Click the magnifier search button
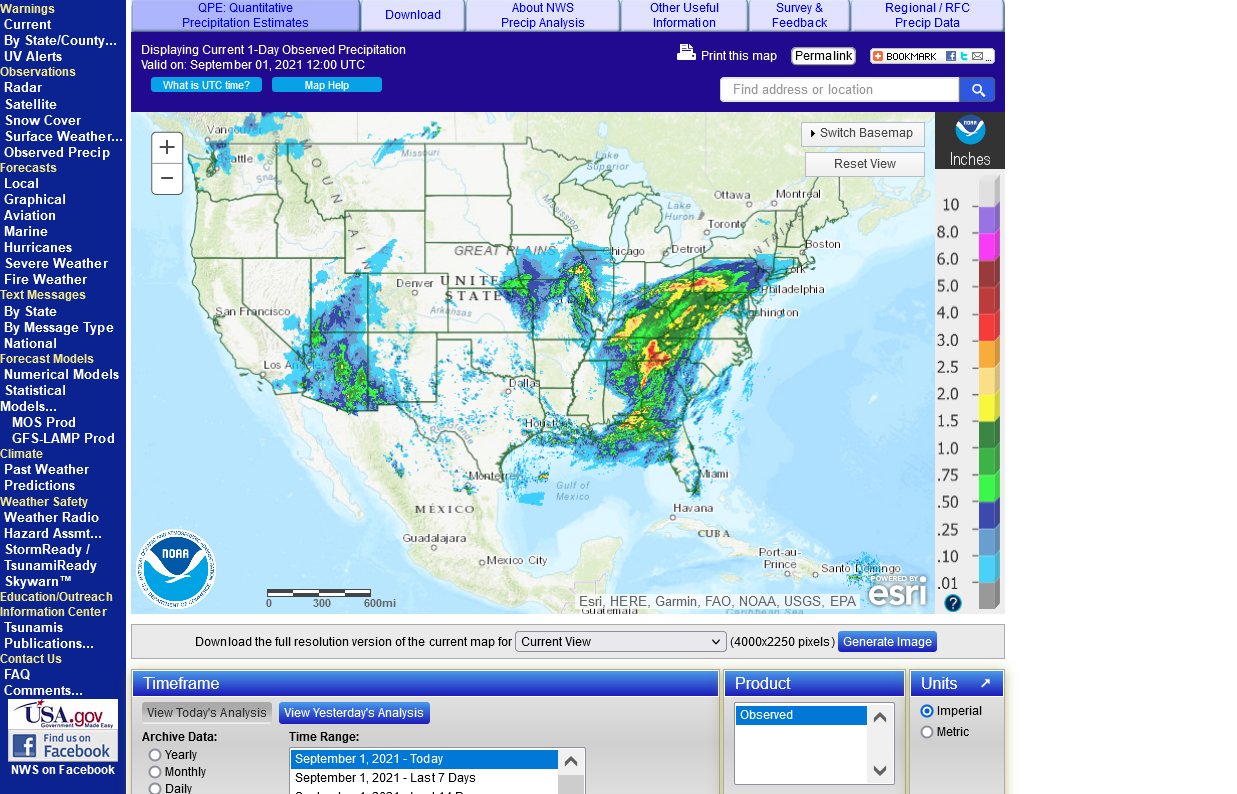This screenshot has height=794, width=1237. (x=977, y=90)
